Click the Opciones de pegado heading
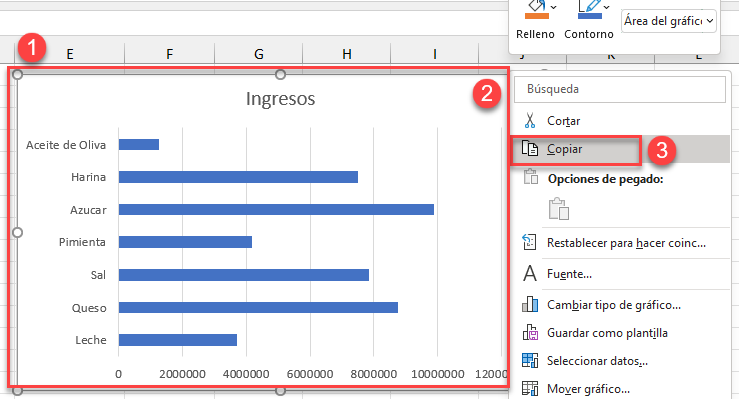 606,179
